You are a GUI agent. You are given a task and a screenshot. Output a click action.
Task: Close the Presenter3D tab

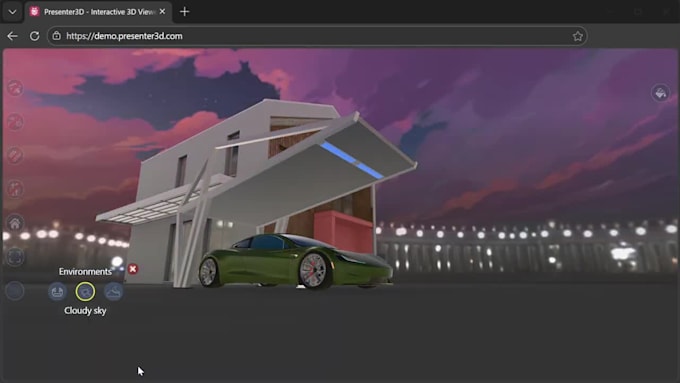[162, 12]
